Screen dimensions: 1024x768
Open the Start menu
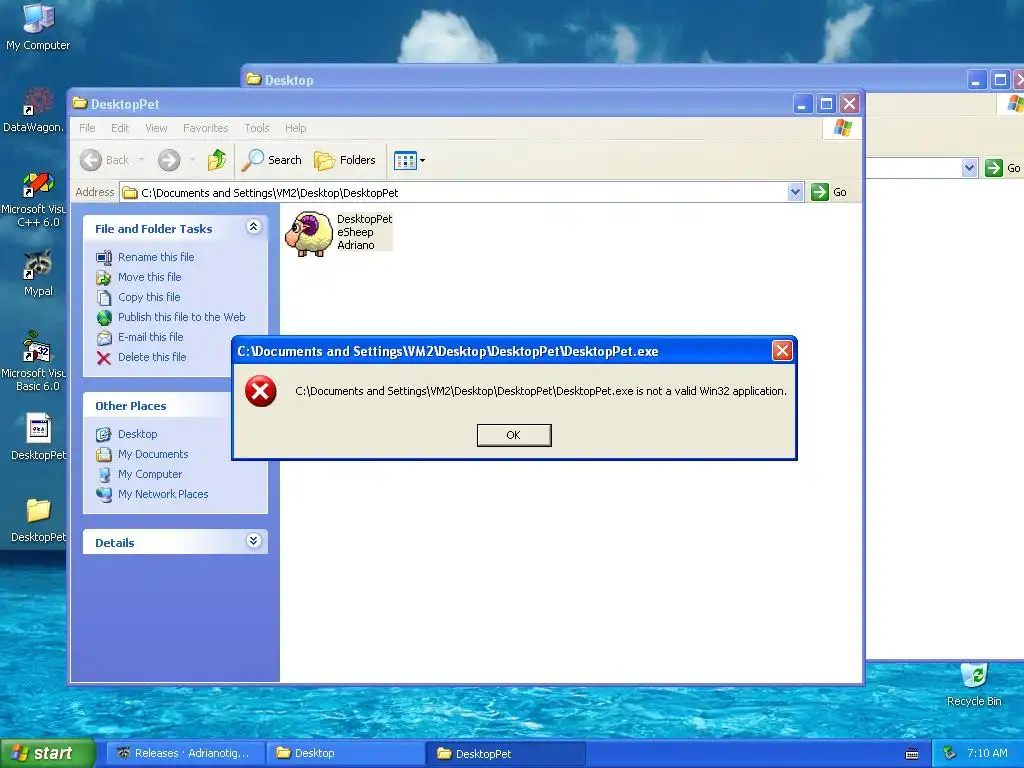(47, 753)
